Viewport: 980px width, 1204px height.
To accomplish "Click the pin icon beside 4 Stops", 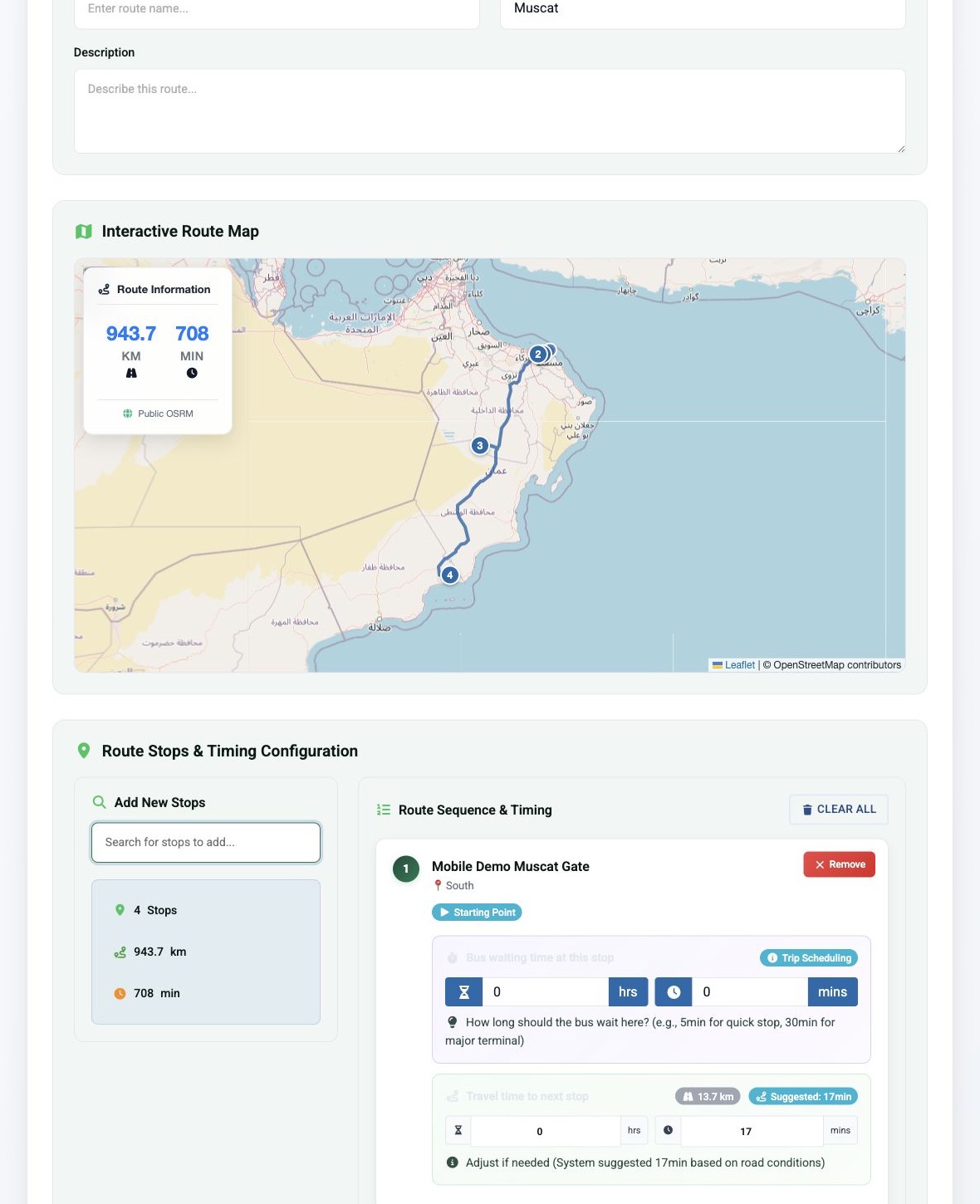I will pyautogui.click(x=120, y=910).
